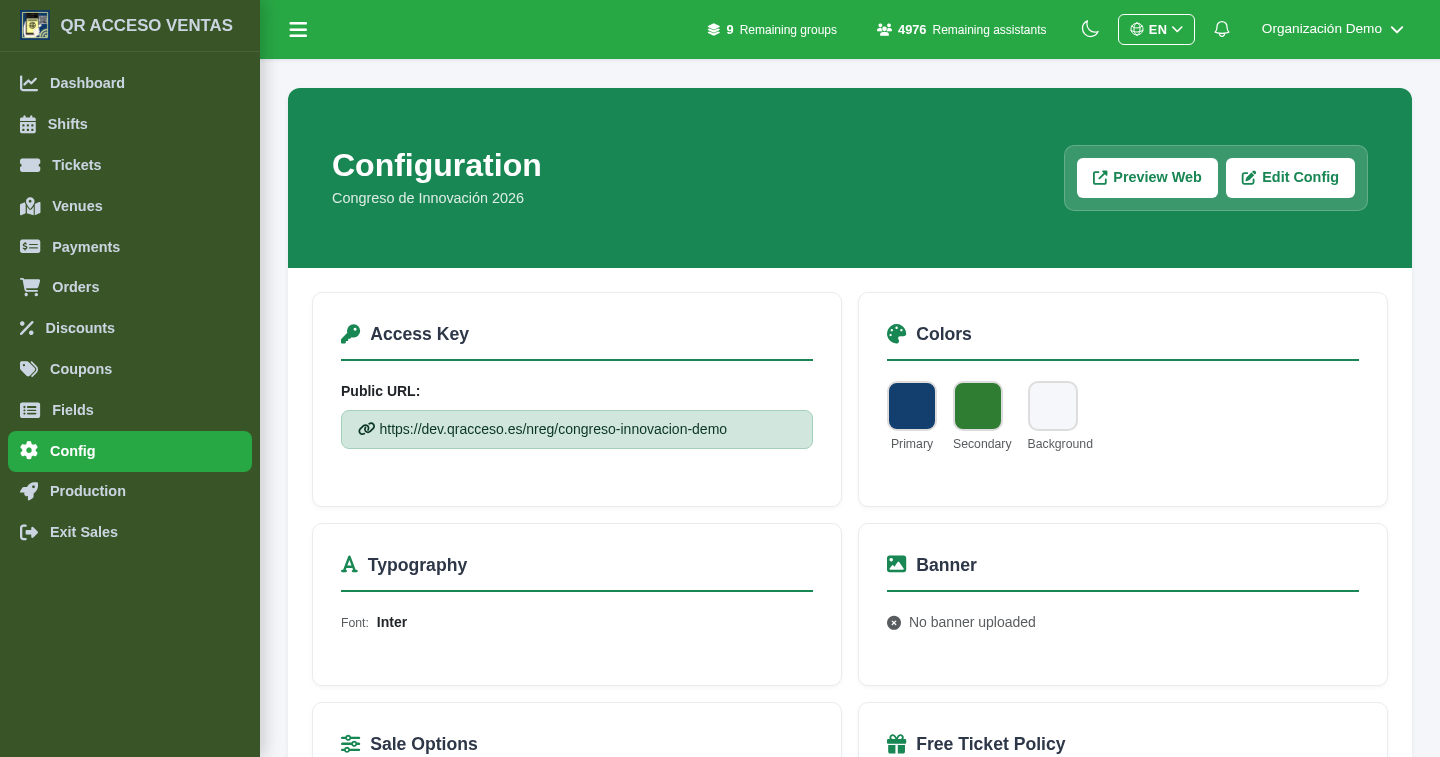Click the no-banner cross status icon
Image resolution: width=1440 pixels, height=757 pixels.
(894, 623)
